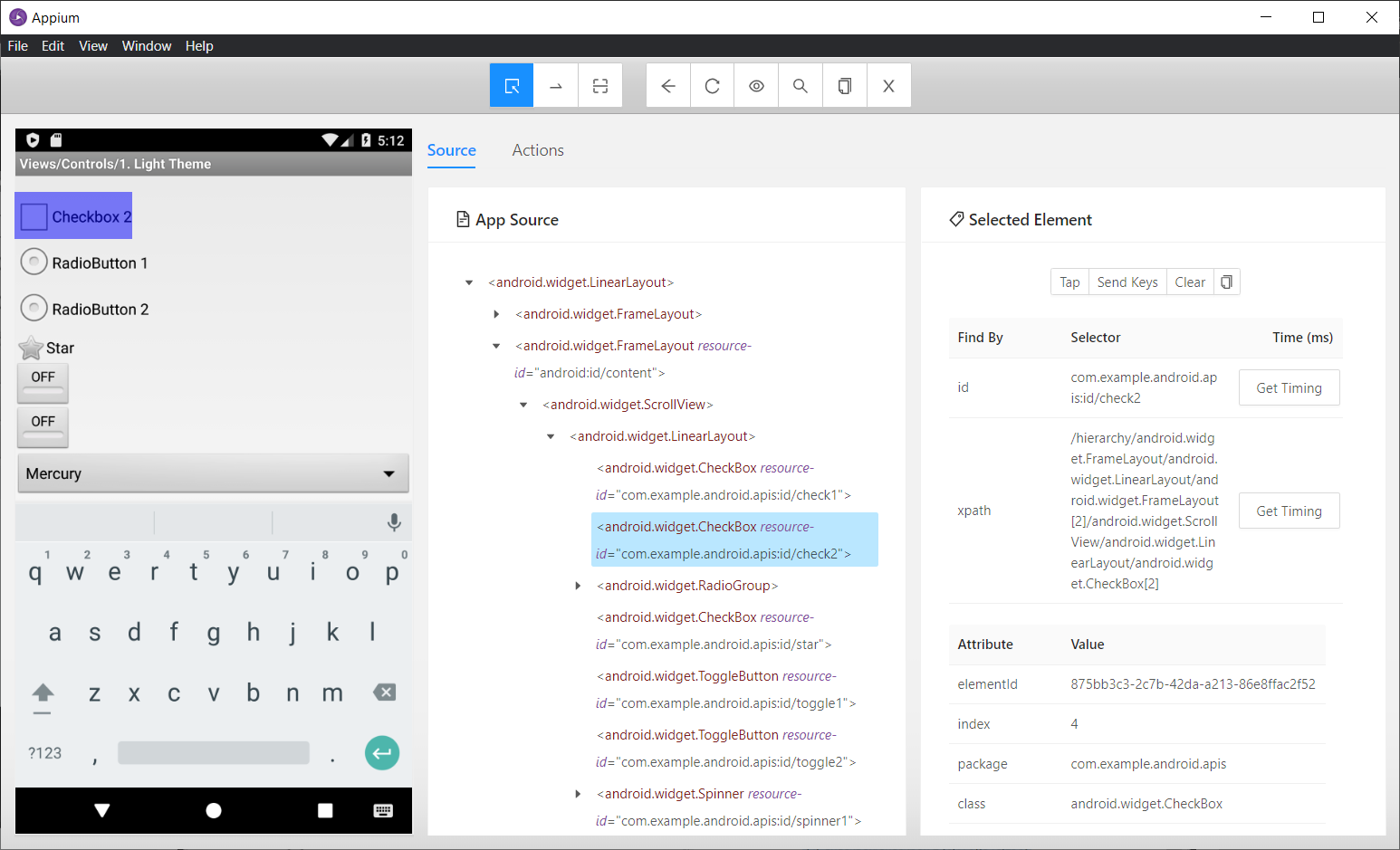Tick the Checkbox 2 checkbox on the device
1400x850 pixels.
tap(33, 215)
